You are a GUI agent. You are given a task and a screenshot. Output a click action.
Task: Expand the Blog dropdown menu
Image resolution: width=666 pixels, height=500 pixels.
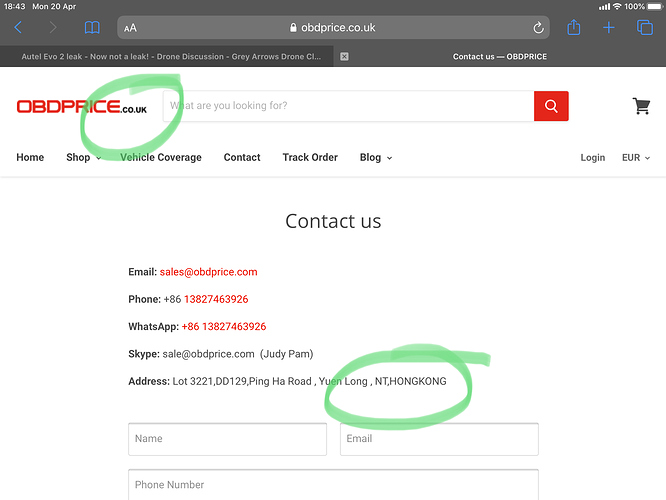point(376,158)
